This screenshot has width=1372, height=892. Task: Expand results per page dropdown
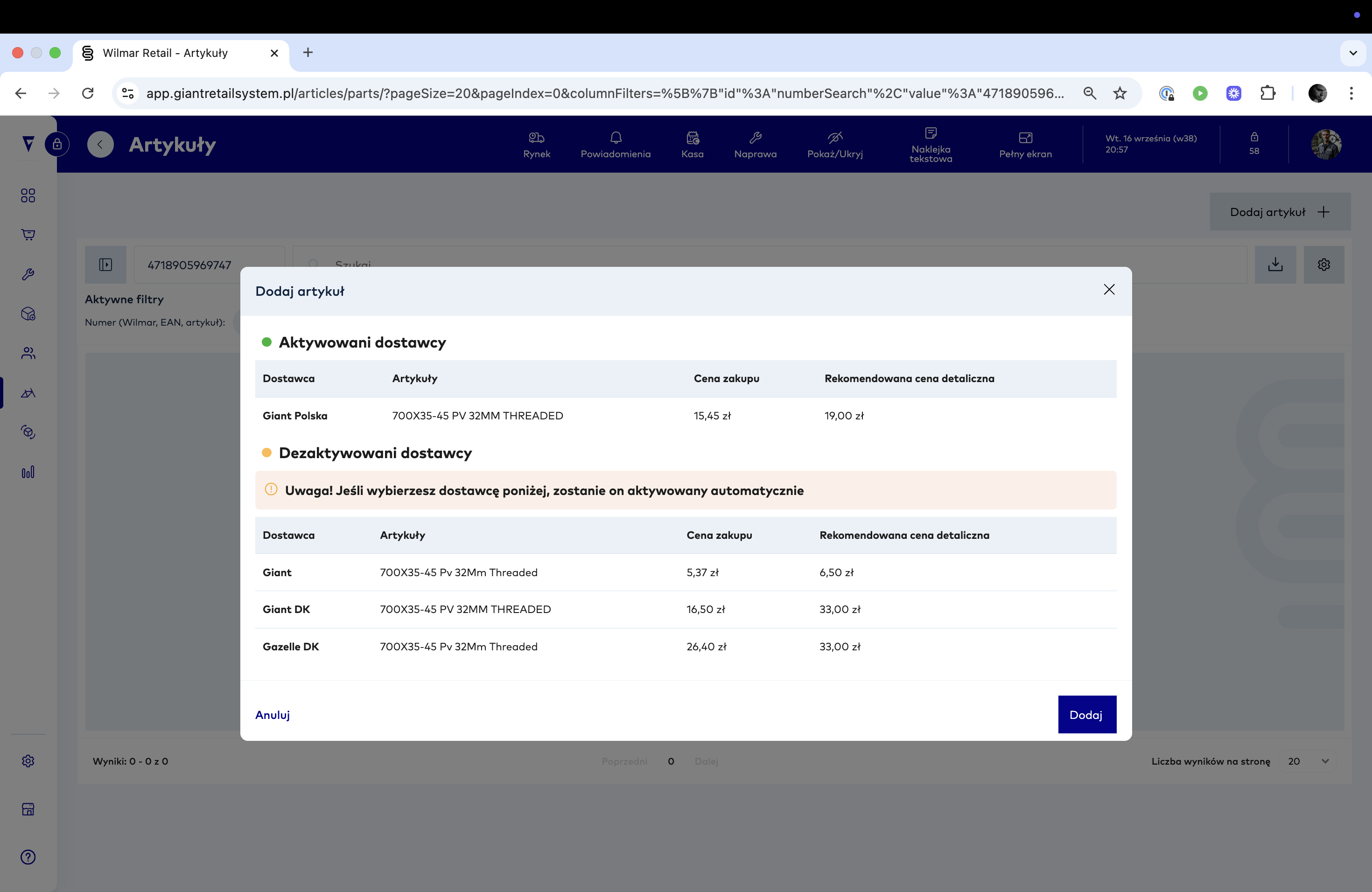[1308, 761]
